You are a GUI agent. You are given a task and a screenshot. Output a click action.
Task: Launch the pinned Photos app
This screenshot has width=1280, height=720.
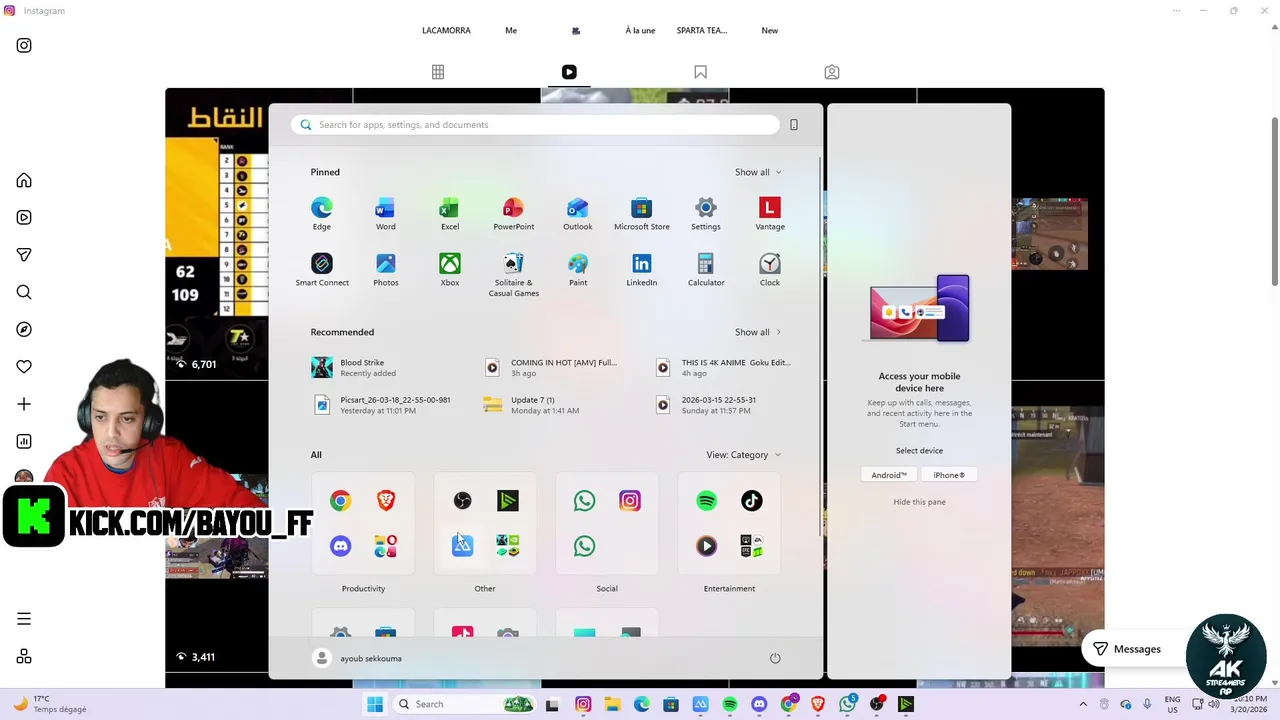point(385,270)
